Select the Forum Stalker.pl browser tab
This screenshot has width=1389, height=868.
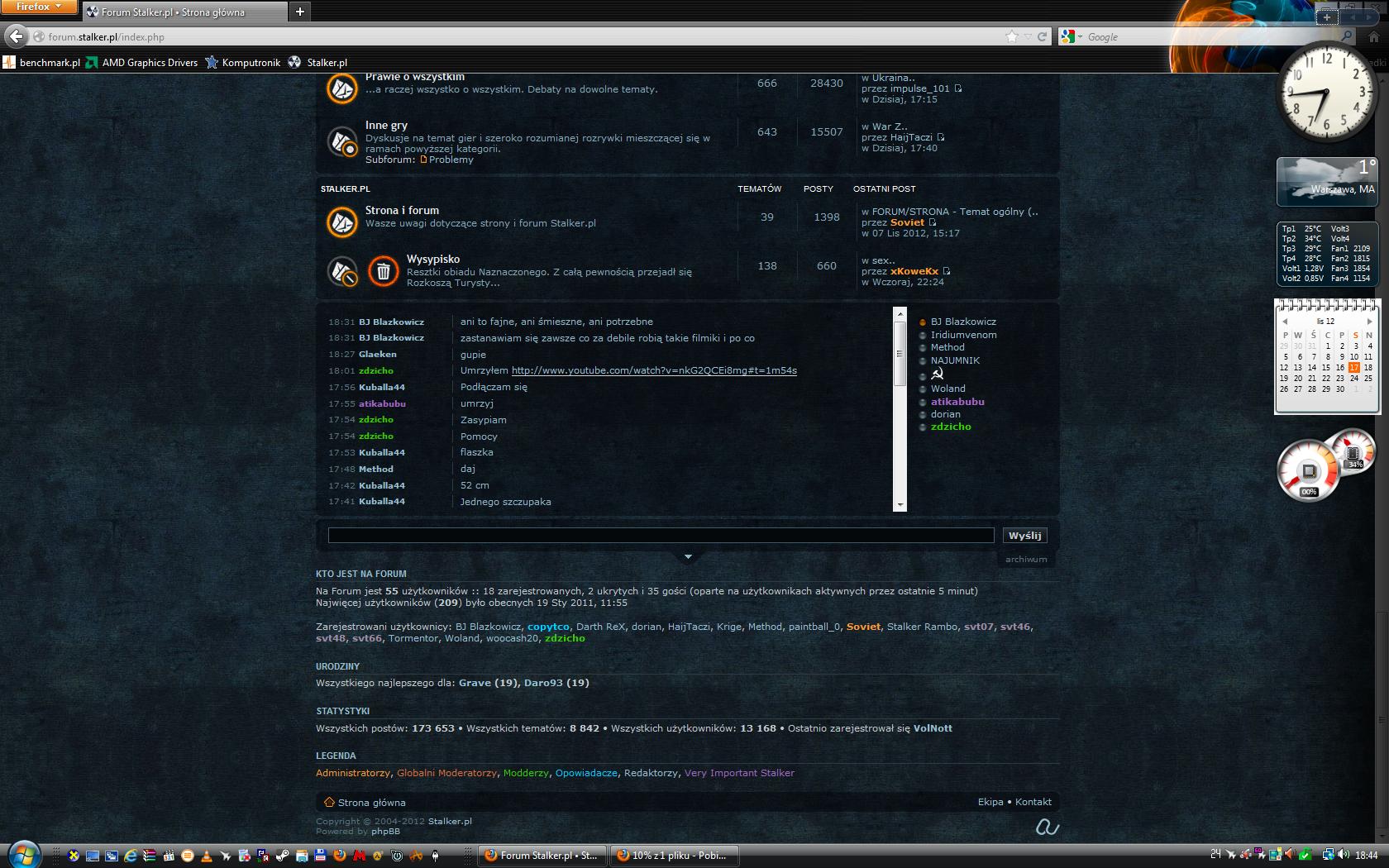pyautogui.click(x=184, y=12)
